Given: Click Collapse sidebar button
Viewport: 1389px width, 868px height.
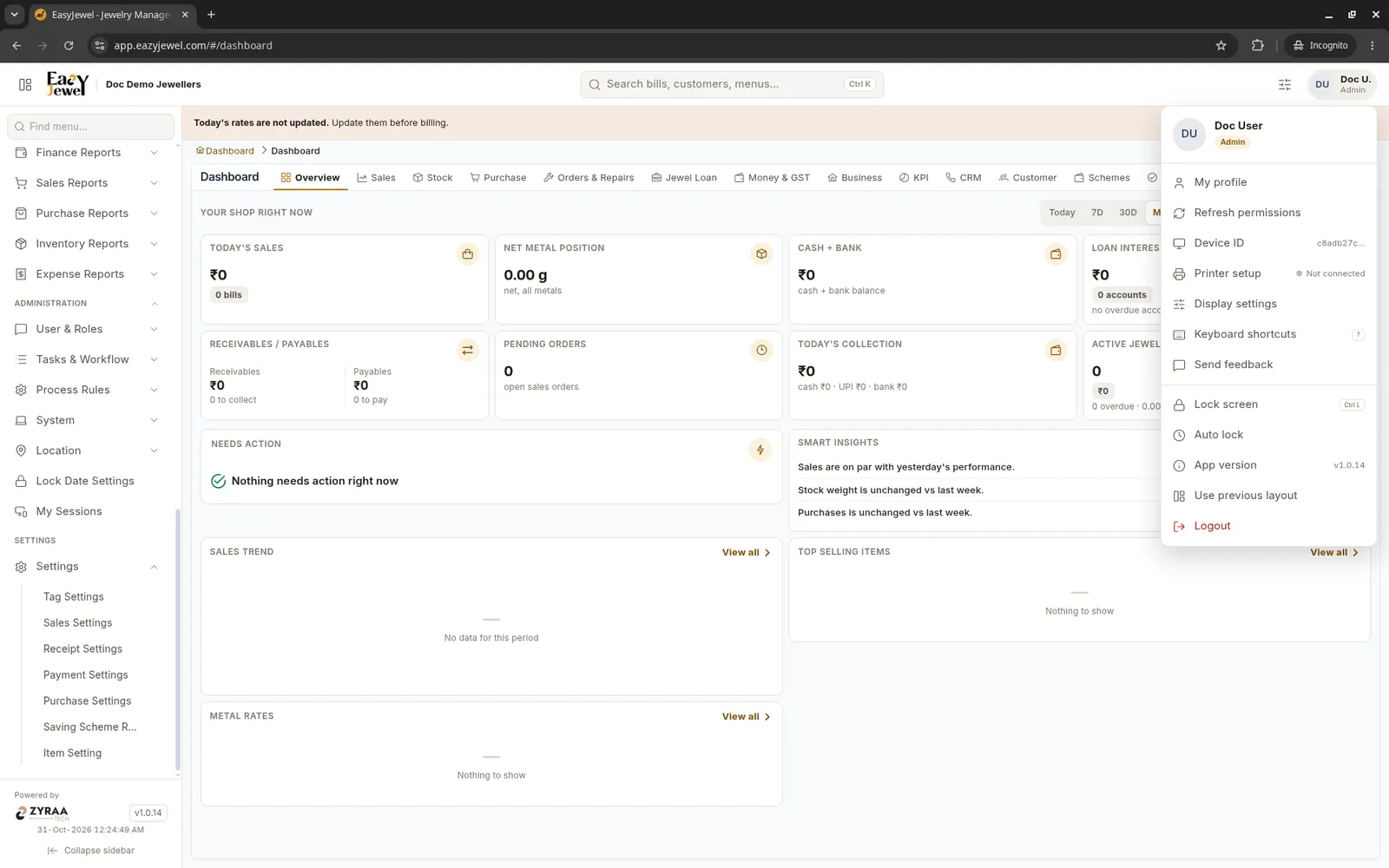Looking at the screenshot, I should pyautogui.click(x=90, y=851).
